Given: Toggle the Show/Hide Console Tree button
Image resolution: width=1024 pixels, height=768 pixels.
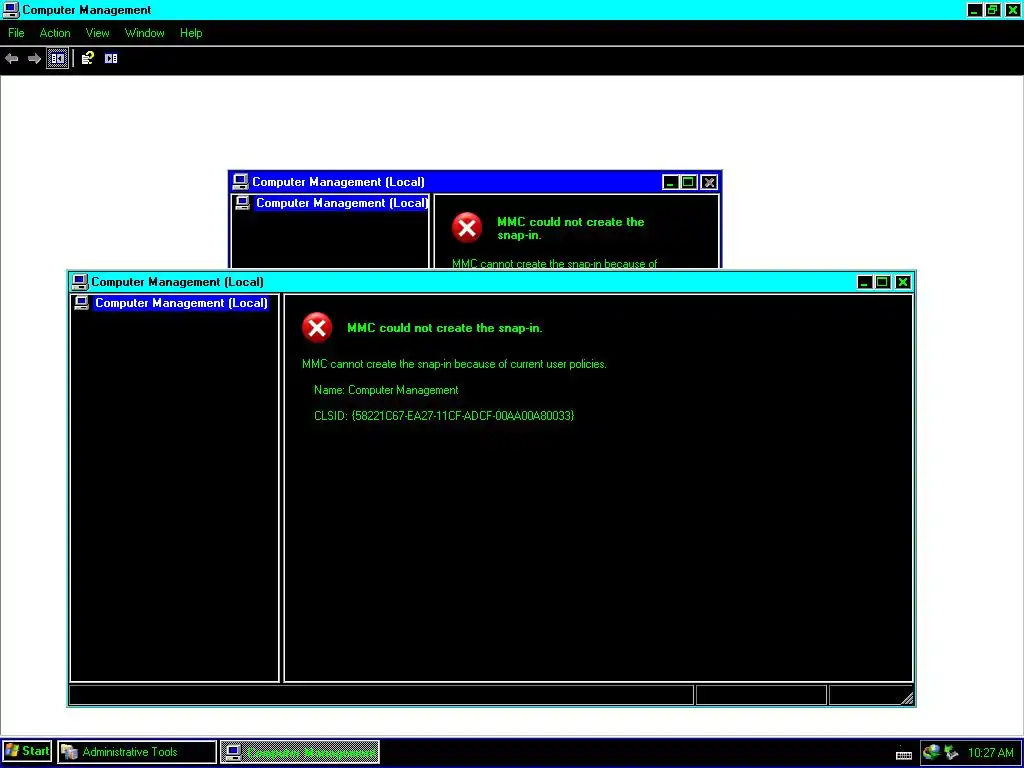Looking at the screenshot, I should tap(57, 59).
